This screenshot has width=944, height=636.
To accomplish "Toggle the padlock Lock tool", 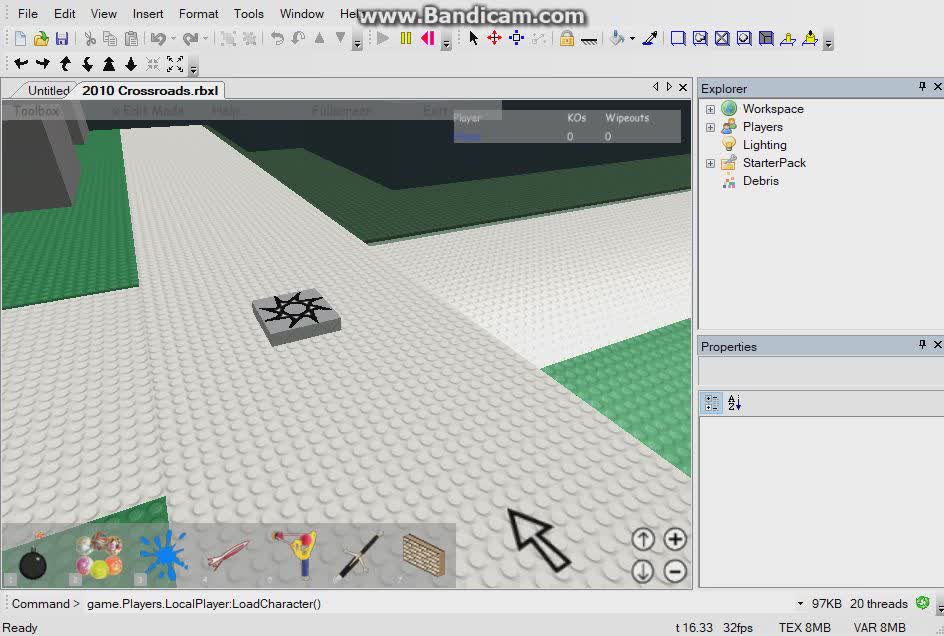I will pos(567,39).
